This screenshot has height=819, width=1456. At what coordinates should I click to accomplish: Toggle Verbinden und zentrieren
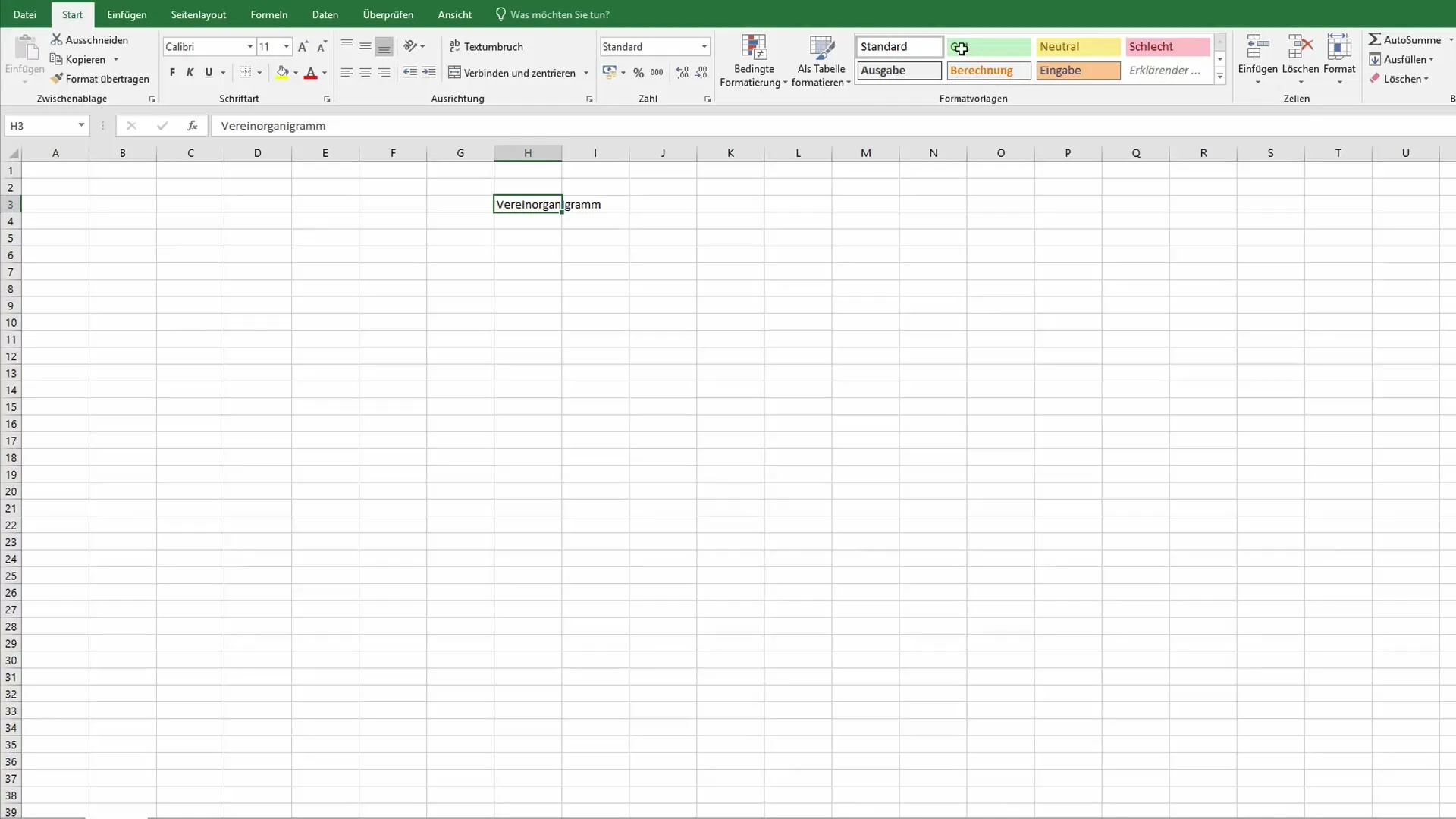(512, 73)
